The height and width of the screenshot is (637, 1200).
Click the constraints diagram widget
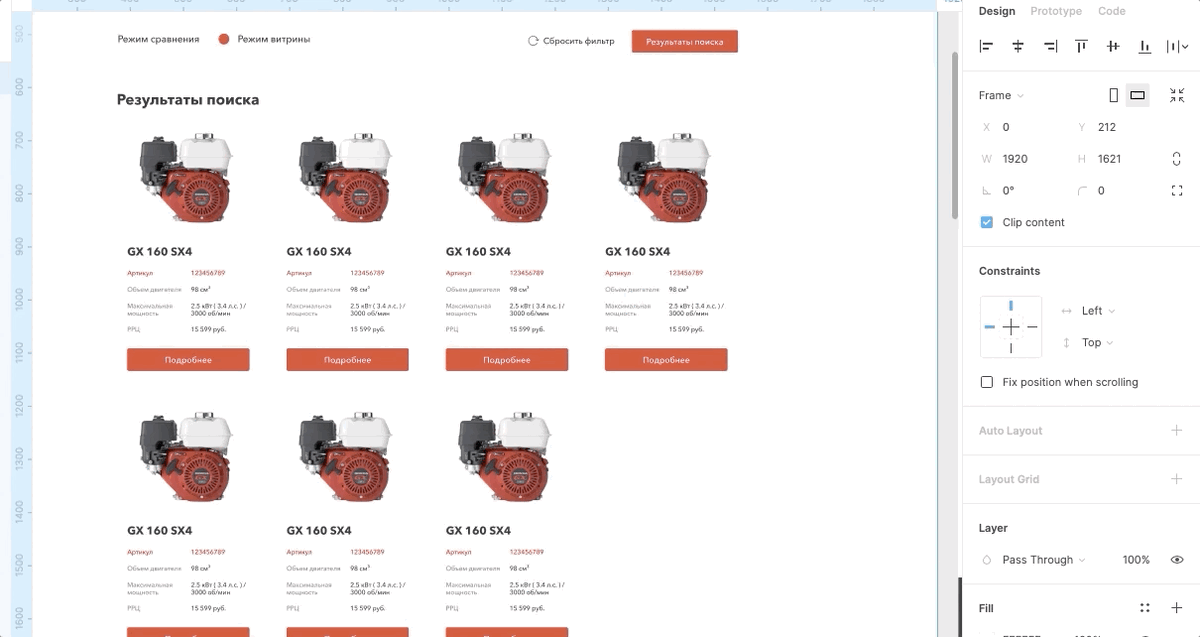tap(1011, 327)
